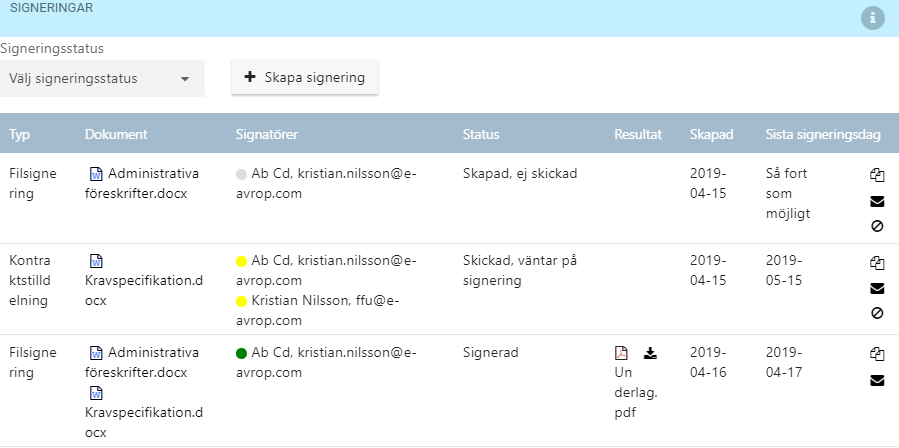The image size is (899, 448).
Task: Click the Status column header
Action: point(481,134)
